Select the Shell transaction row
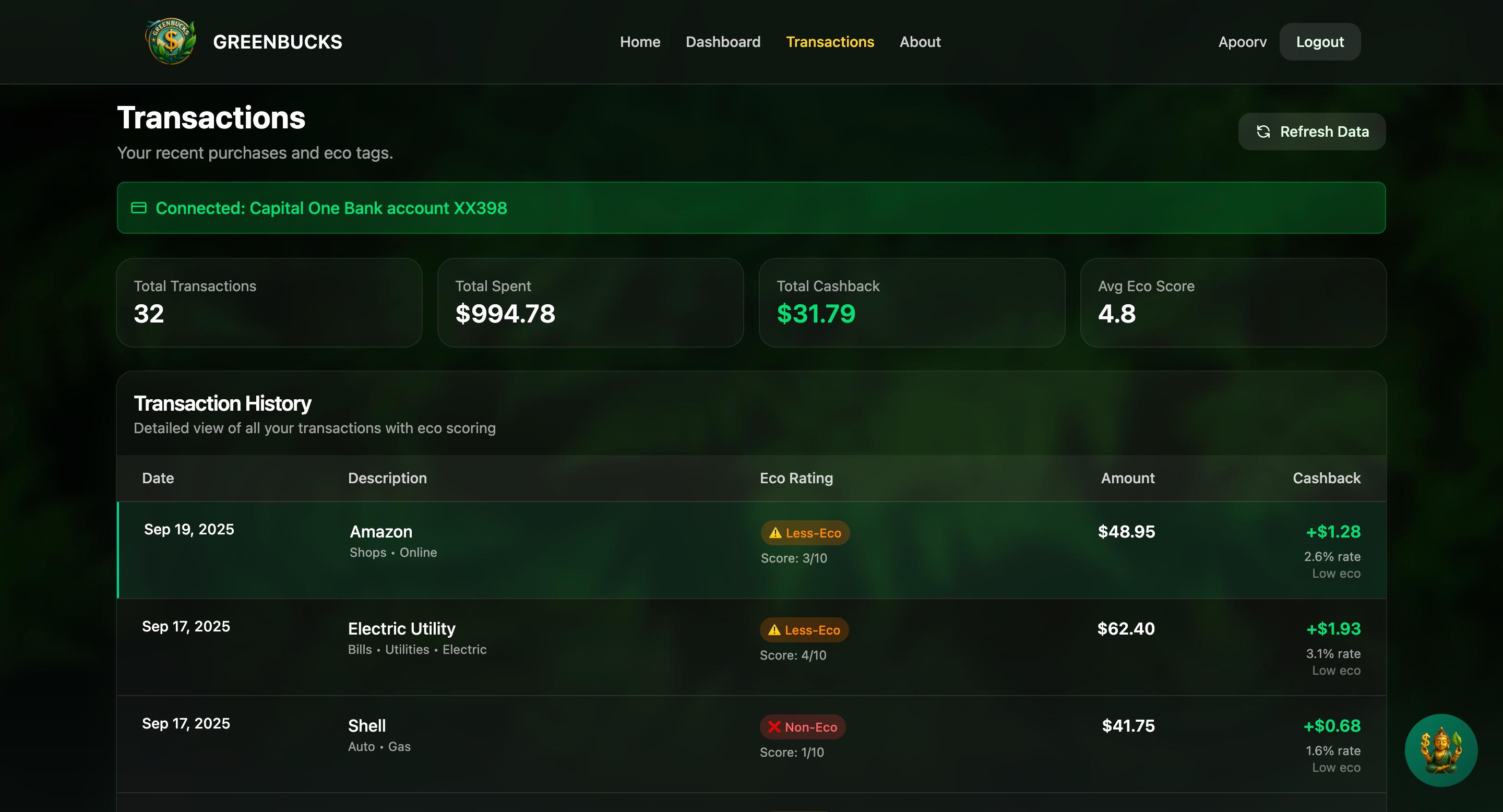Screen dimensions: 1503x812 pos(583,743)
